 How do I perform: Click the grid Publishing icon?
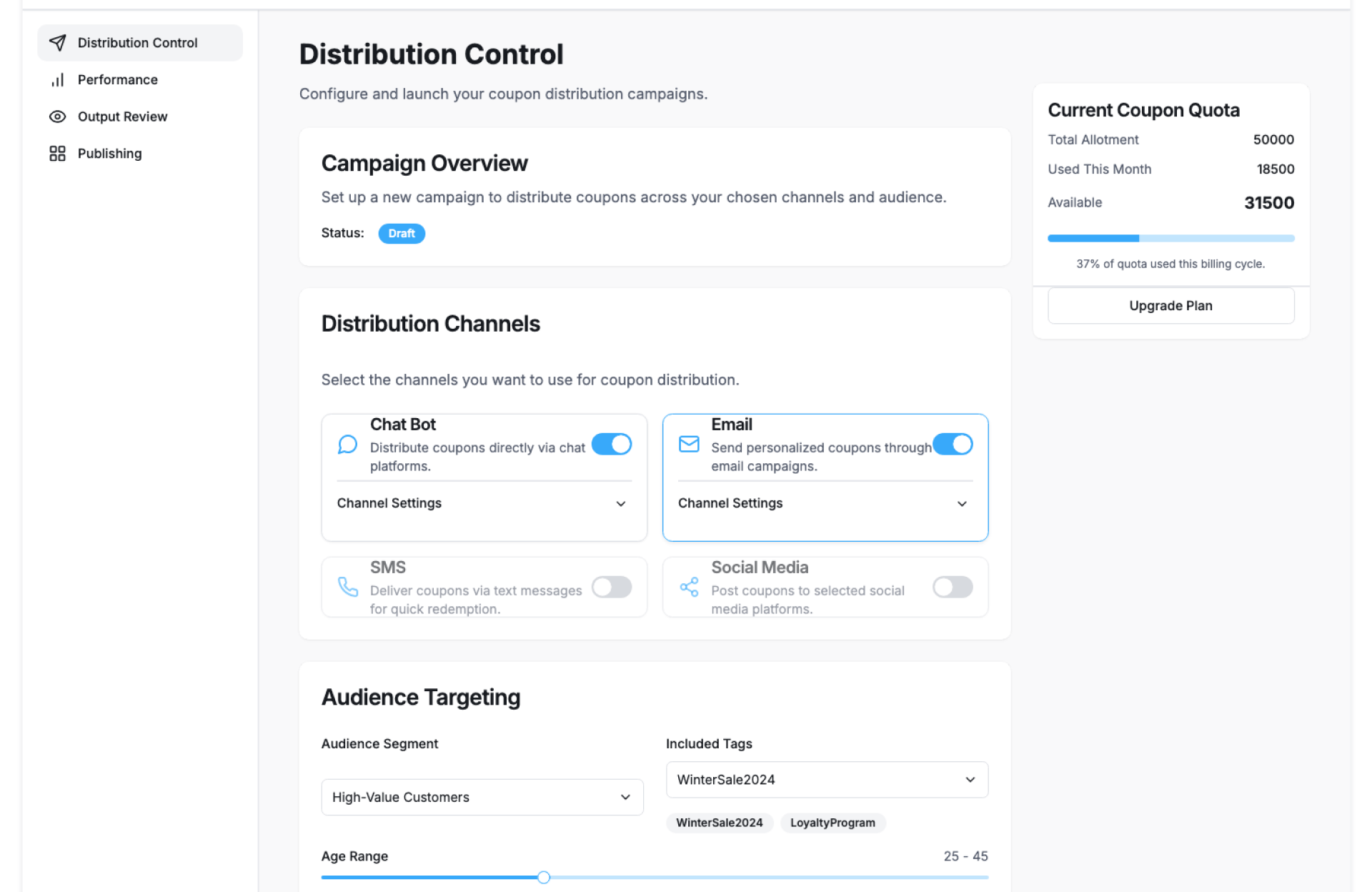pyautogui.click(x=58, y=154)
